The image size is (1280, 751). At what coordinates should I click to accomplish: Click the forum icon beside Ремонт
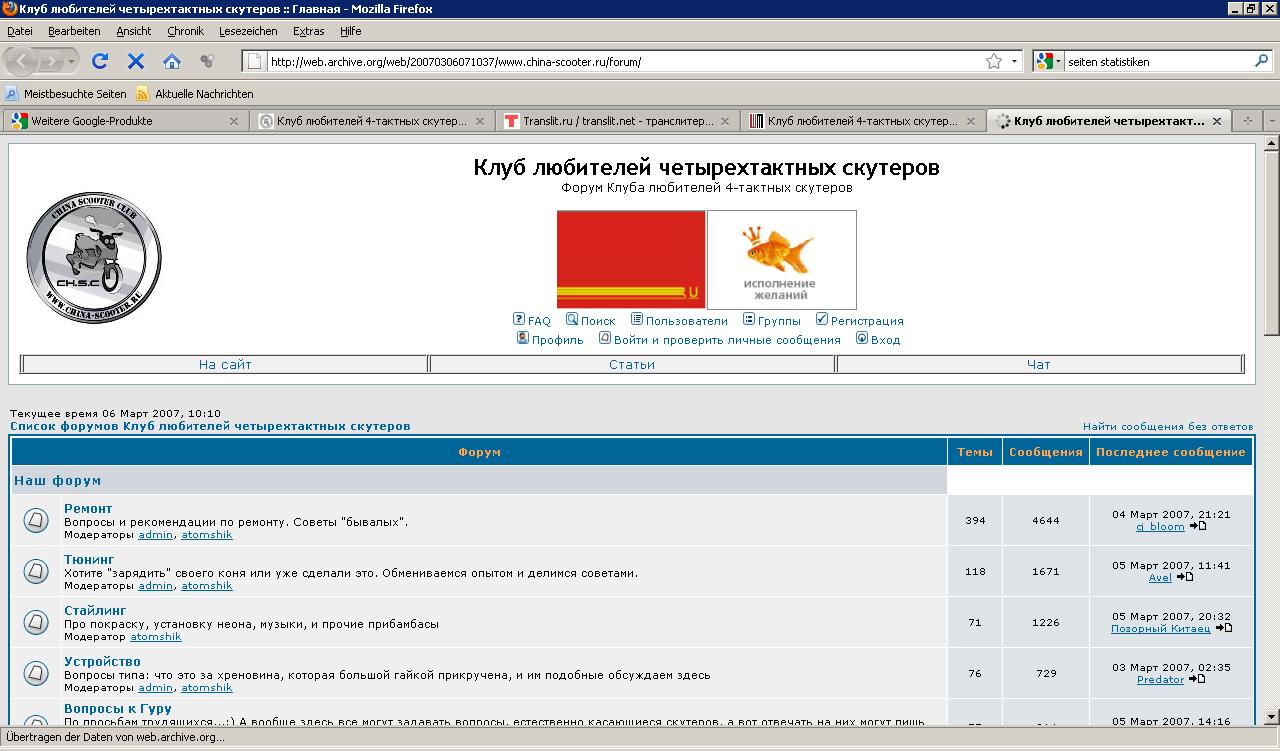tap(36, 520)
